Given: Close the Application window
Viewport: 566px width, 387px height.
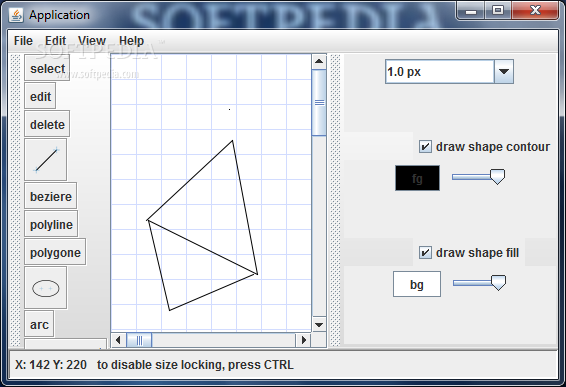Looking at the screenshot, I should point(535,10).
